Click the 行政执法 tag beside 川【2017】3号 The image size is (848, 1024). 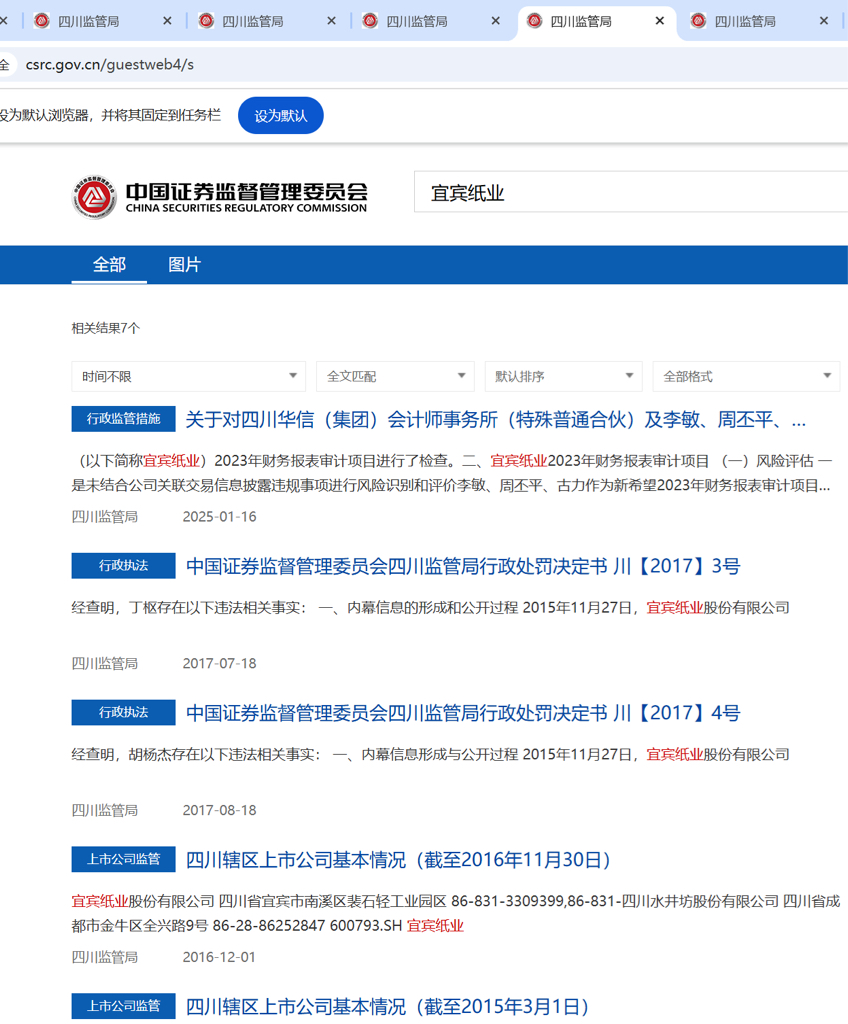[x=123, y=566]
